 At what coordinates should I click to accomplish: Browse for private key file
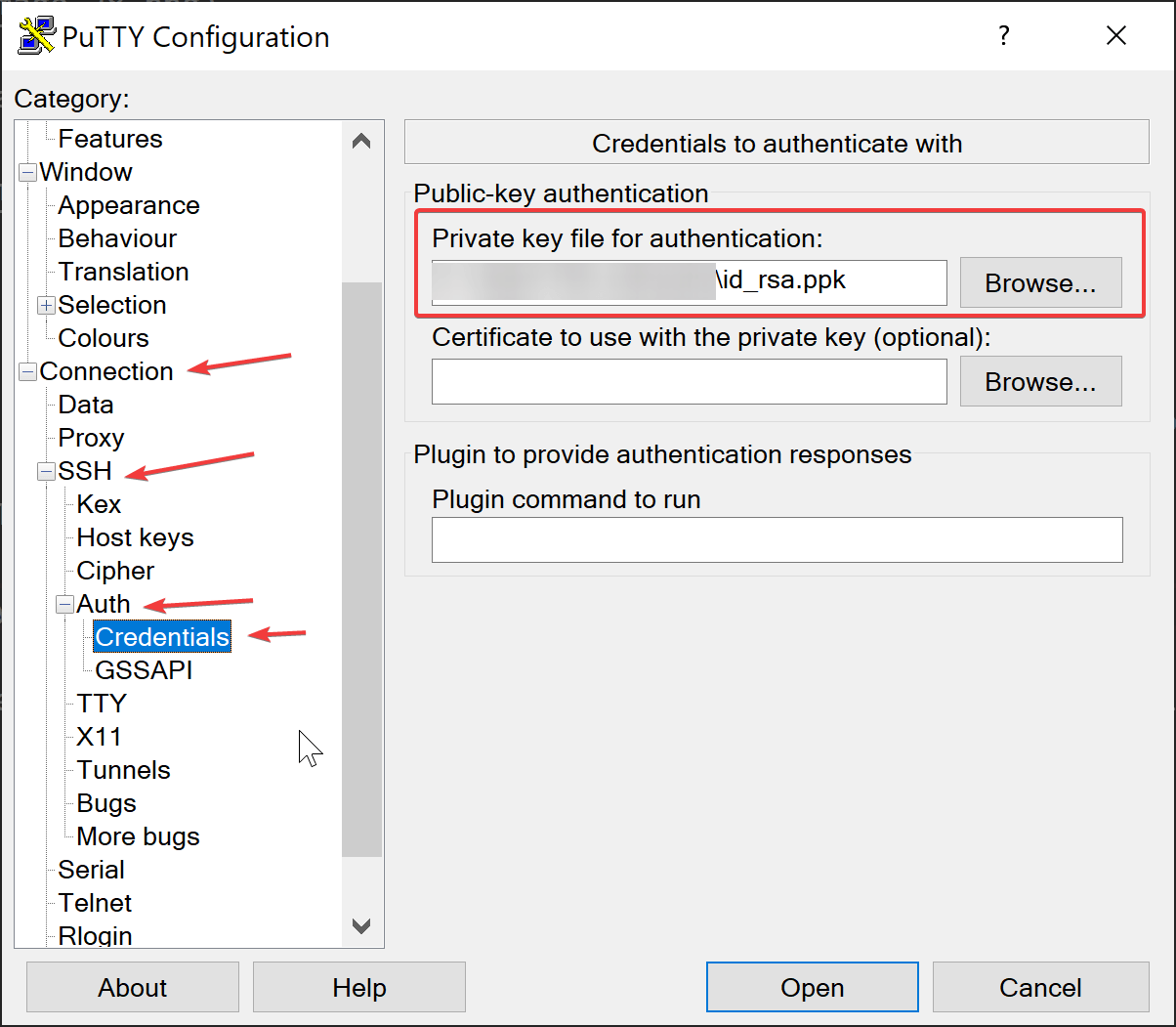(1040, 283)
